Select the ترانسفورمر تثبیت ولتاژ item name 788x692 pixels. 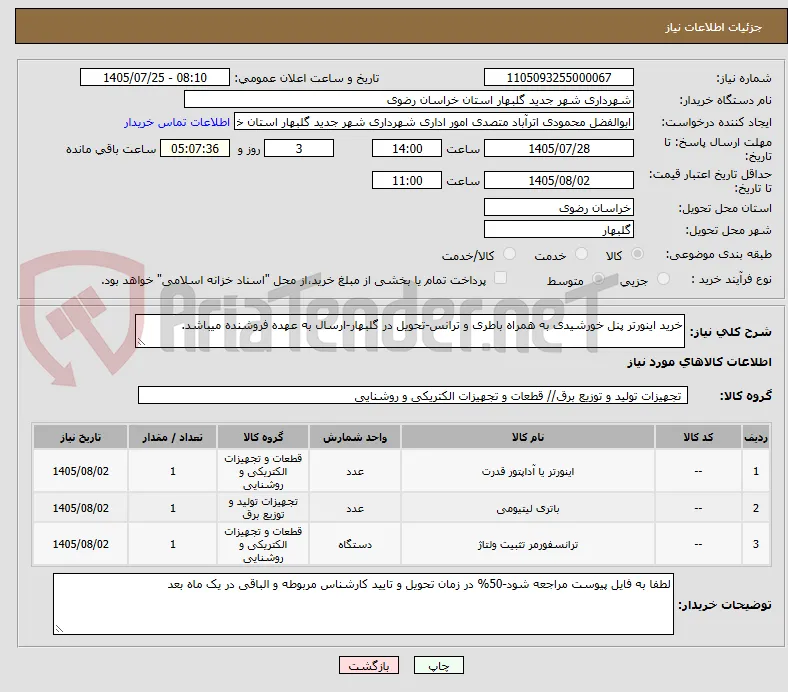click(x=528, y=544)
